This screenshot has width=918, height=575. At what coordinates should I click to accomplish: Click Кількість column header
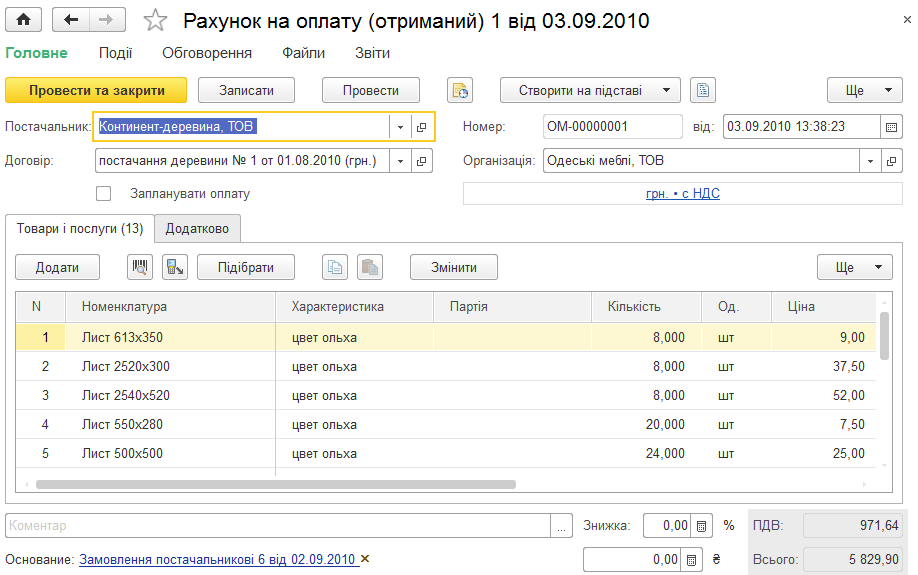coord(646,307)
